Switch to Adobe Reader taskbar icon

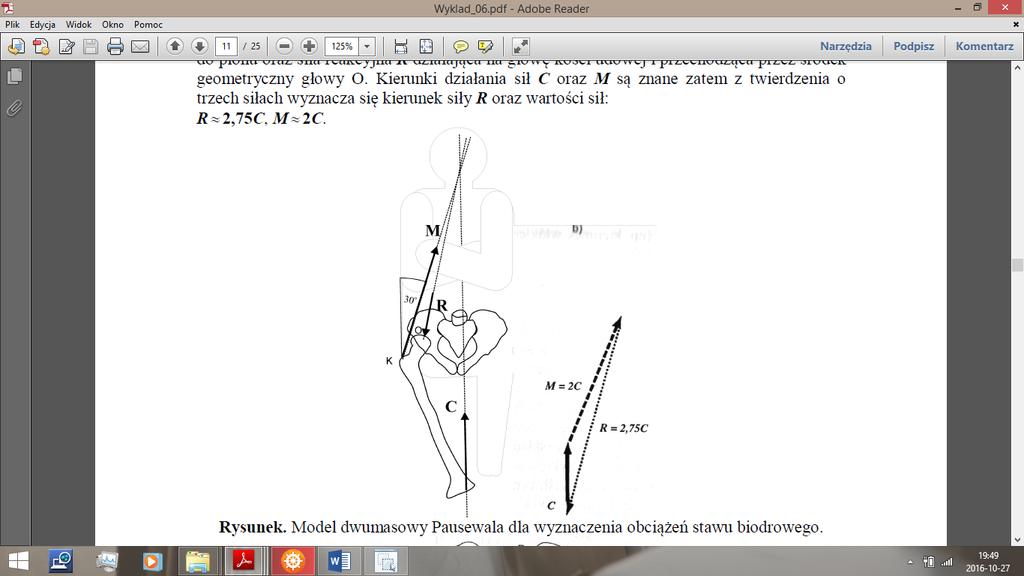point(244,562)
